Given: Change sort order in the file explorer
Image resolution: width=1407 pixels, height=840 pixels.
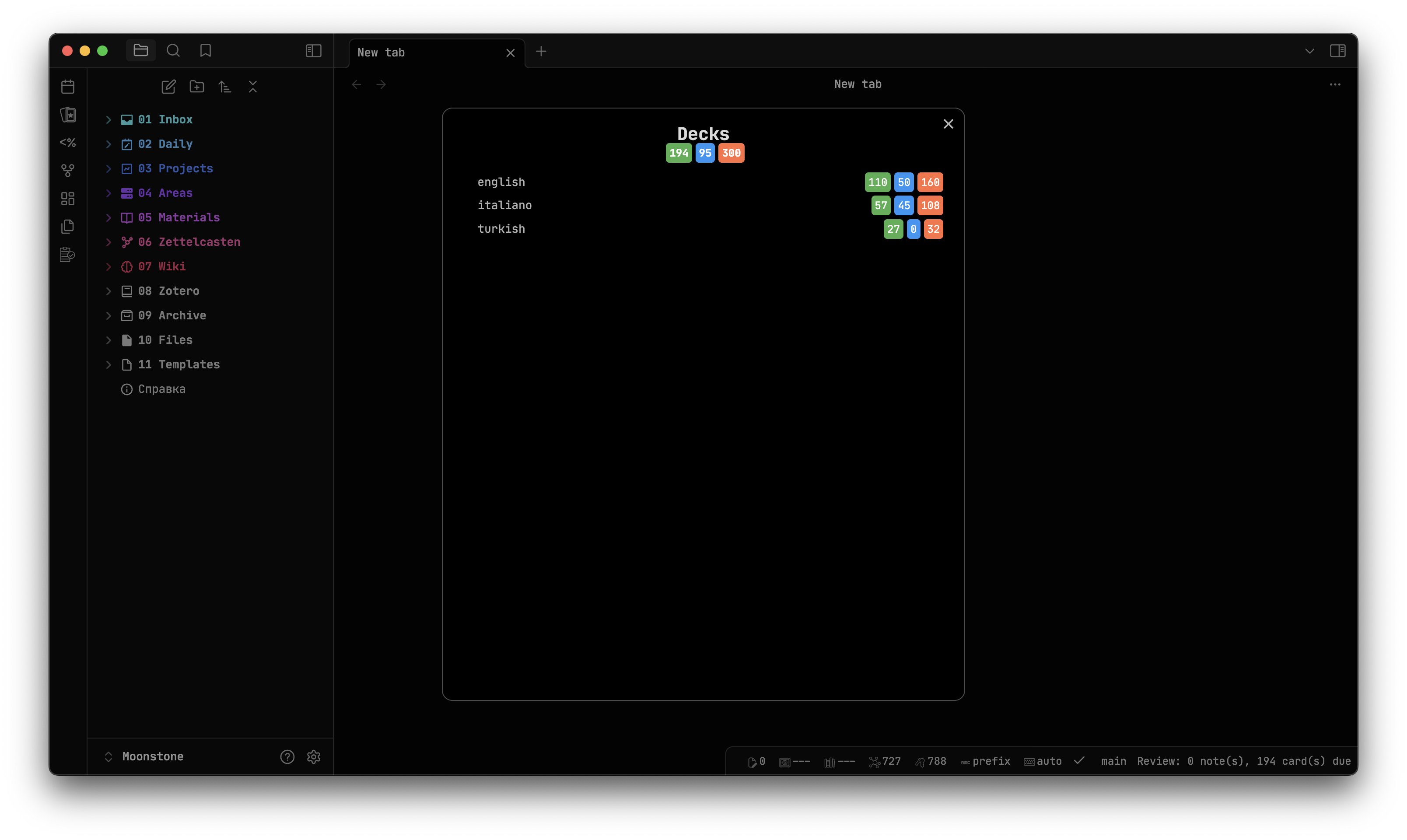Looking at the screenshot, I should pyautogui.click(x=225, y=87).
